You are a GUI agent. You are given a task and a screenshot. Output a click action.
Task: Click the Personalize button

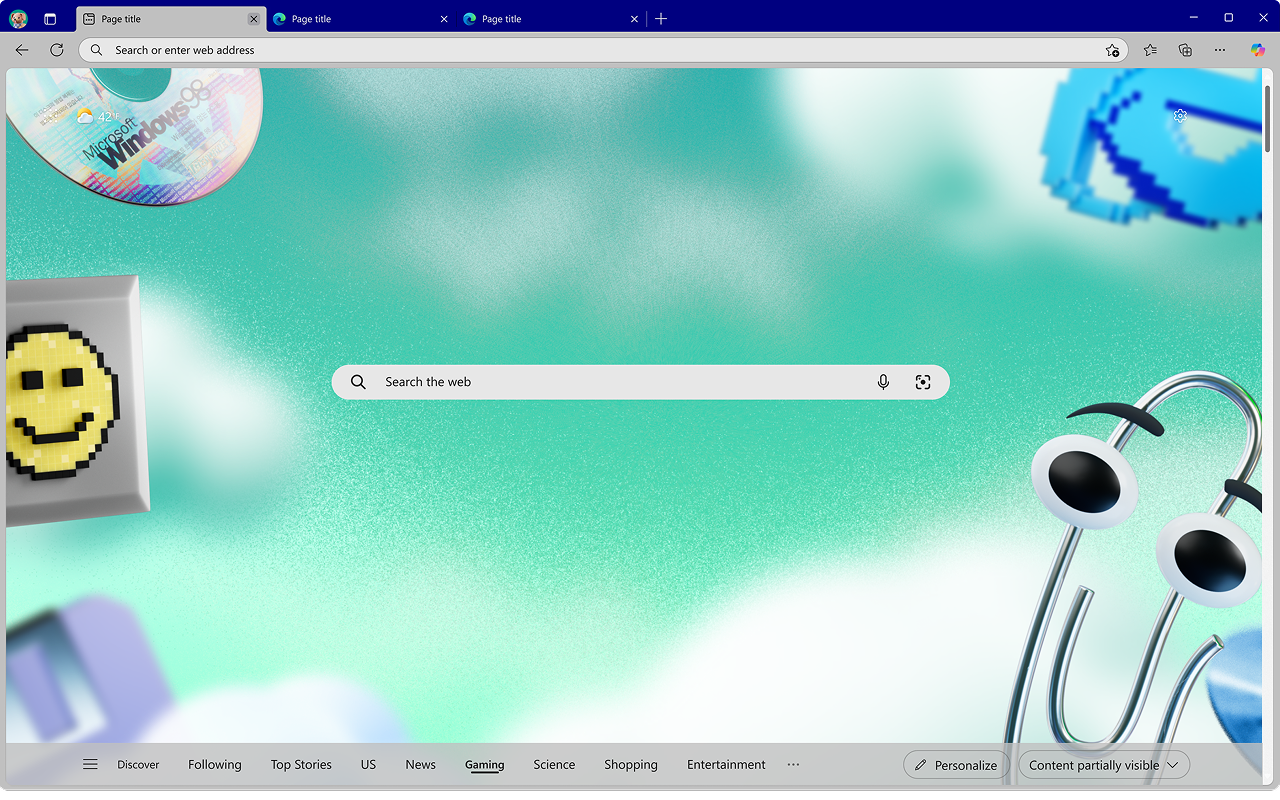(956, 765)
